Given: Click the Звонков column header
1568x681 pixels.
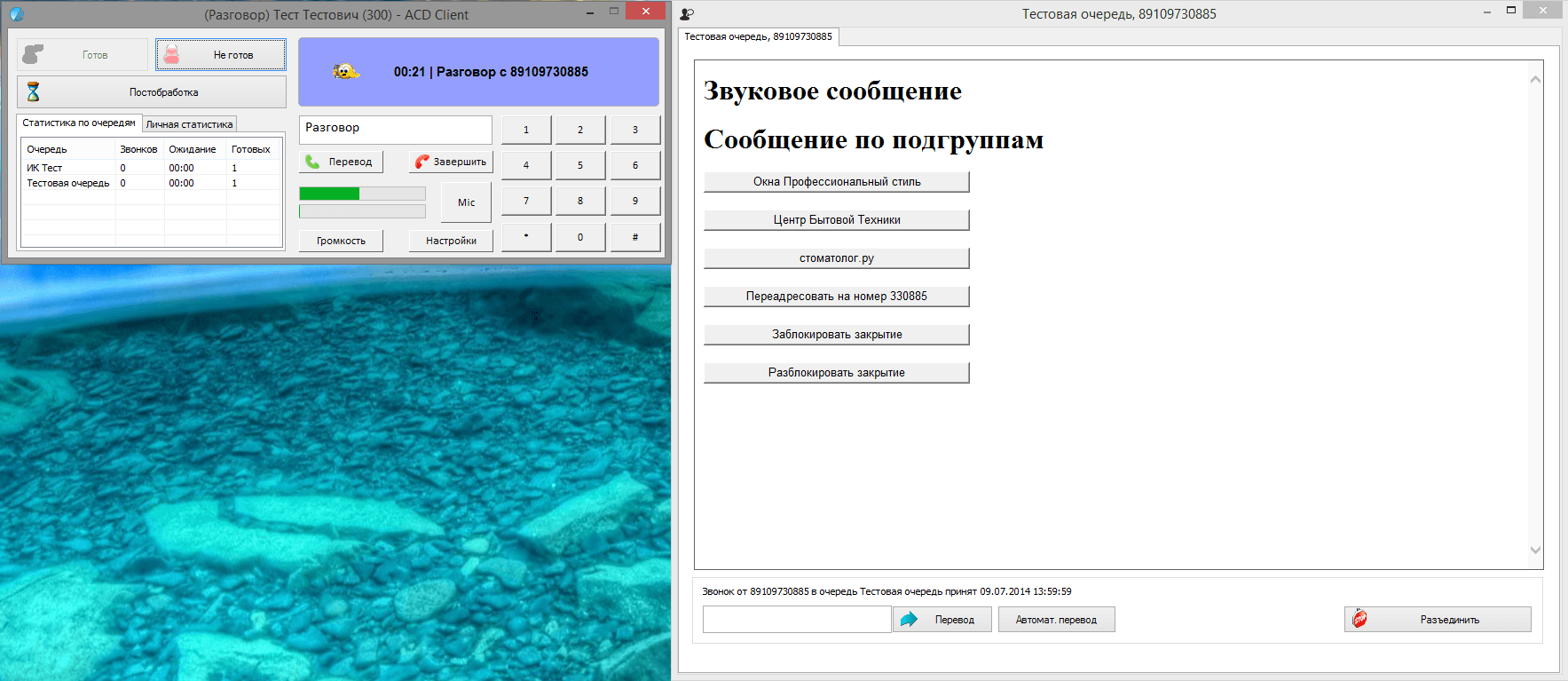Looking at the screenshot, I should pyautogui.click(x=139, y=149).
